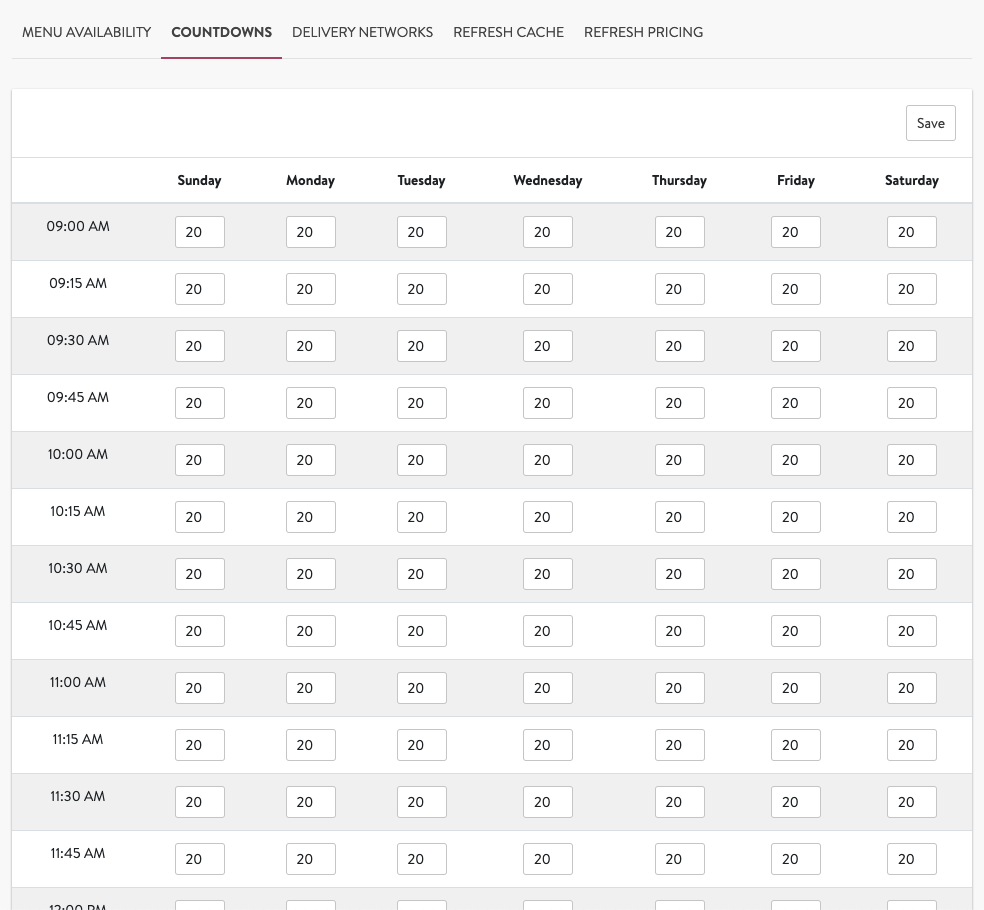
Task: Click the Tuesday 09:30 AM countdown field
Action: tap(421, 346)
